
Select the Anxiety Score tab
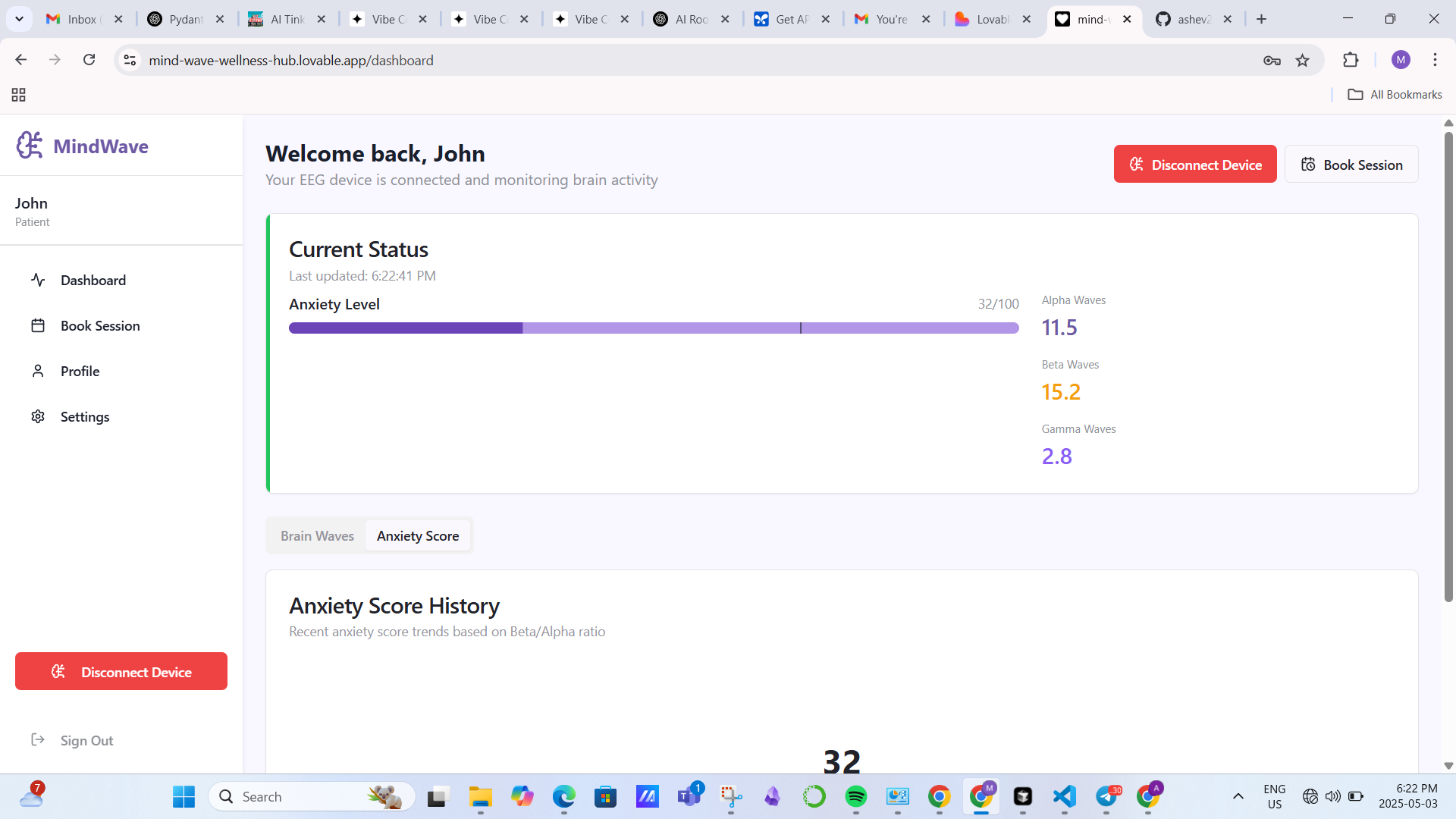coord(417,536)
